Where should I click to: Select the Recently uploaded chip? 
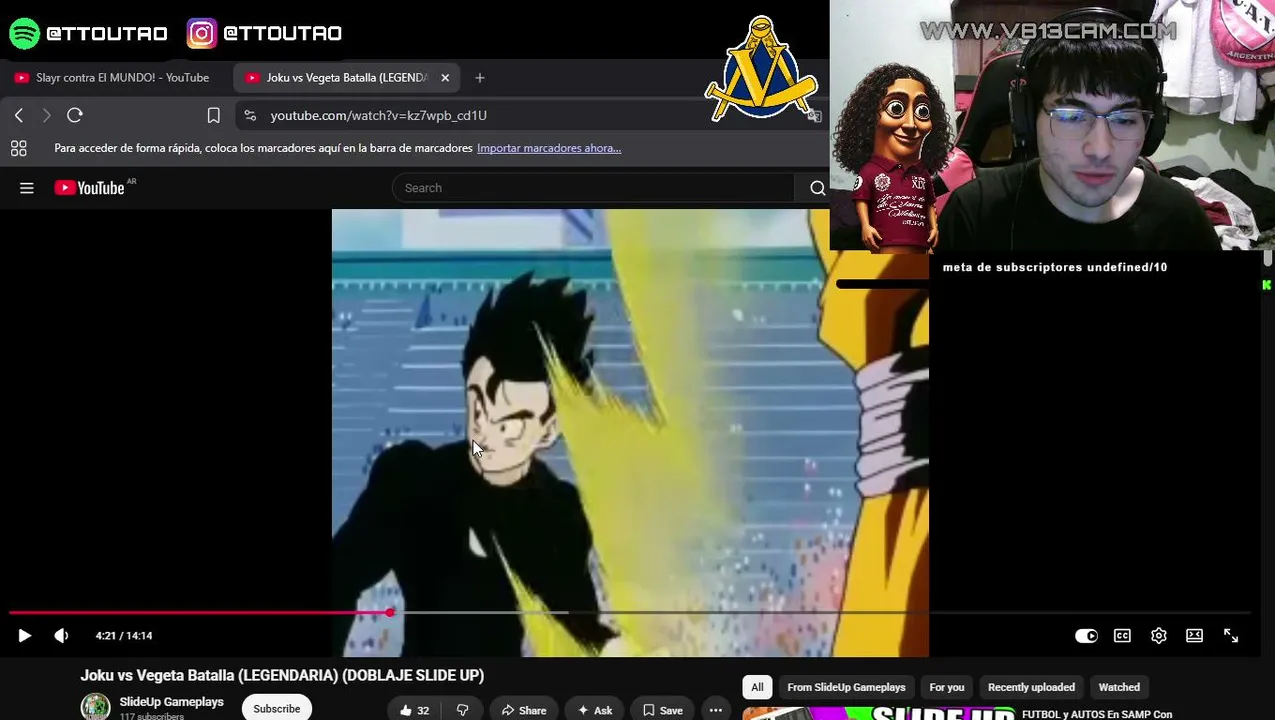[1031, 687]
